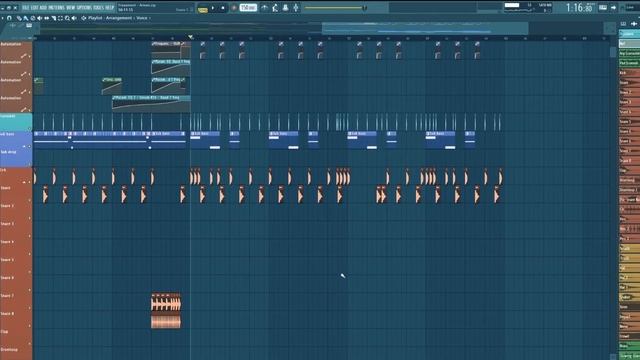
Task: Mute the Snare 7 track
Action: click(x=29, y=308)
